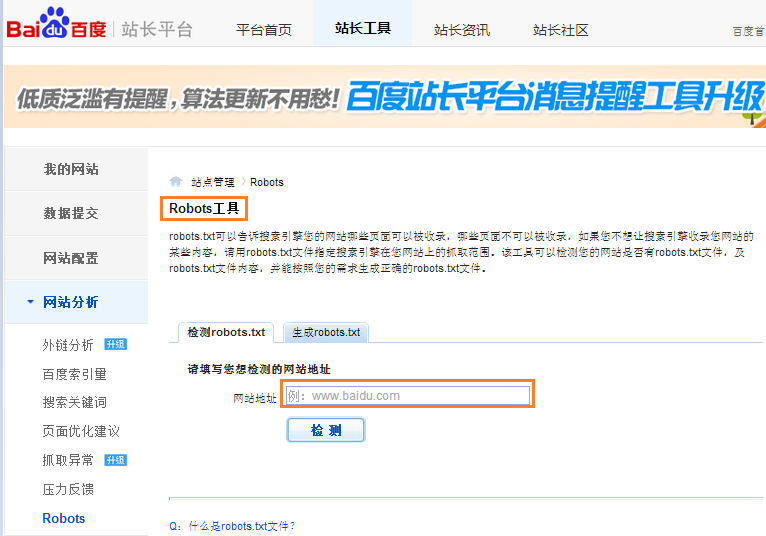Click the upgrade announcement banner
Image resolution: width=766 pixels, height=536 pixels.
tap(383, 98)
